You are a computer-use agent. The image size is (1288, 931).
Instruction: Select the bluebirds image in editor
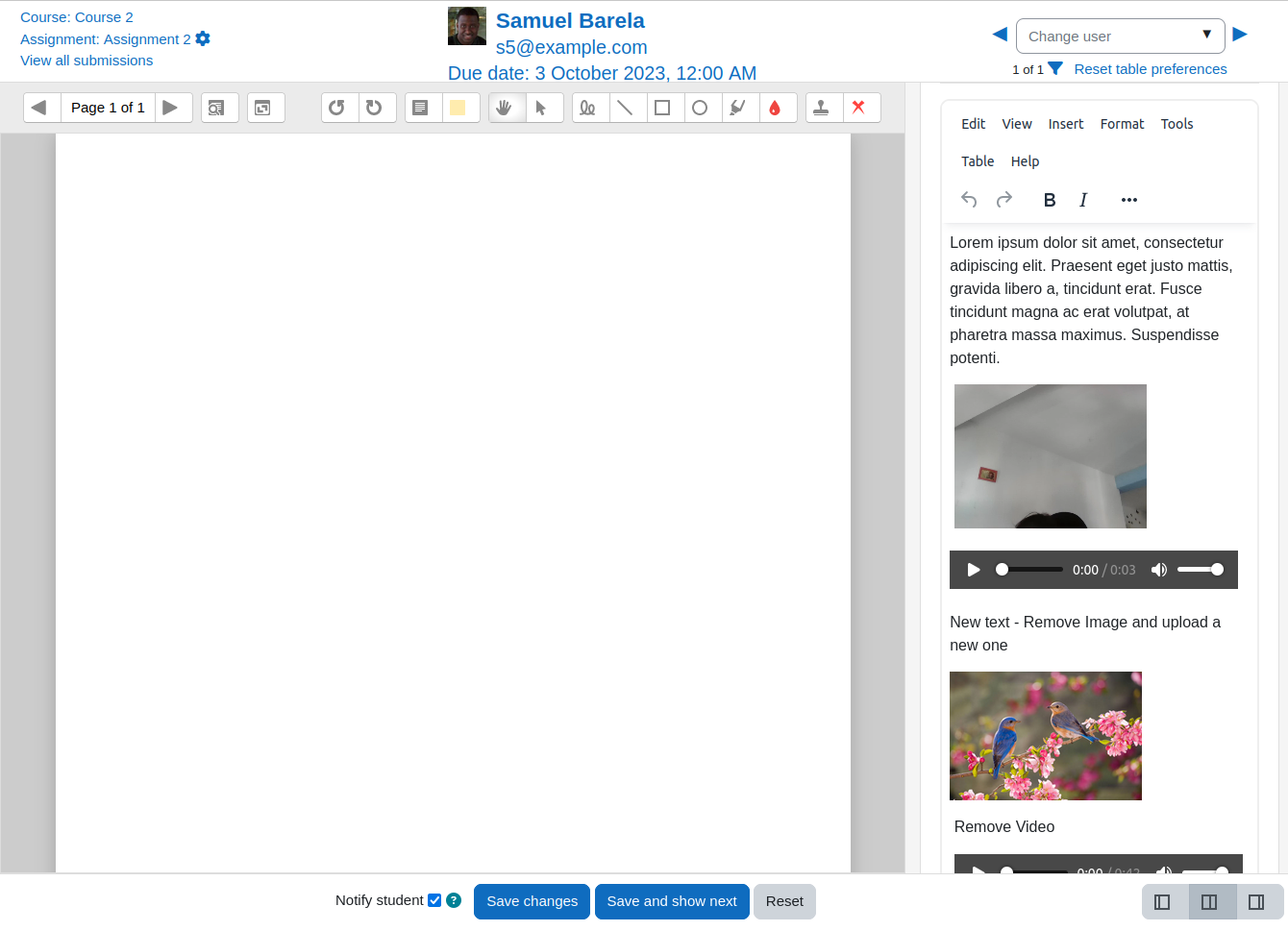click(1046, 736)
